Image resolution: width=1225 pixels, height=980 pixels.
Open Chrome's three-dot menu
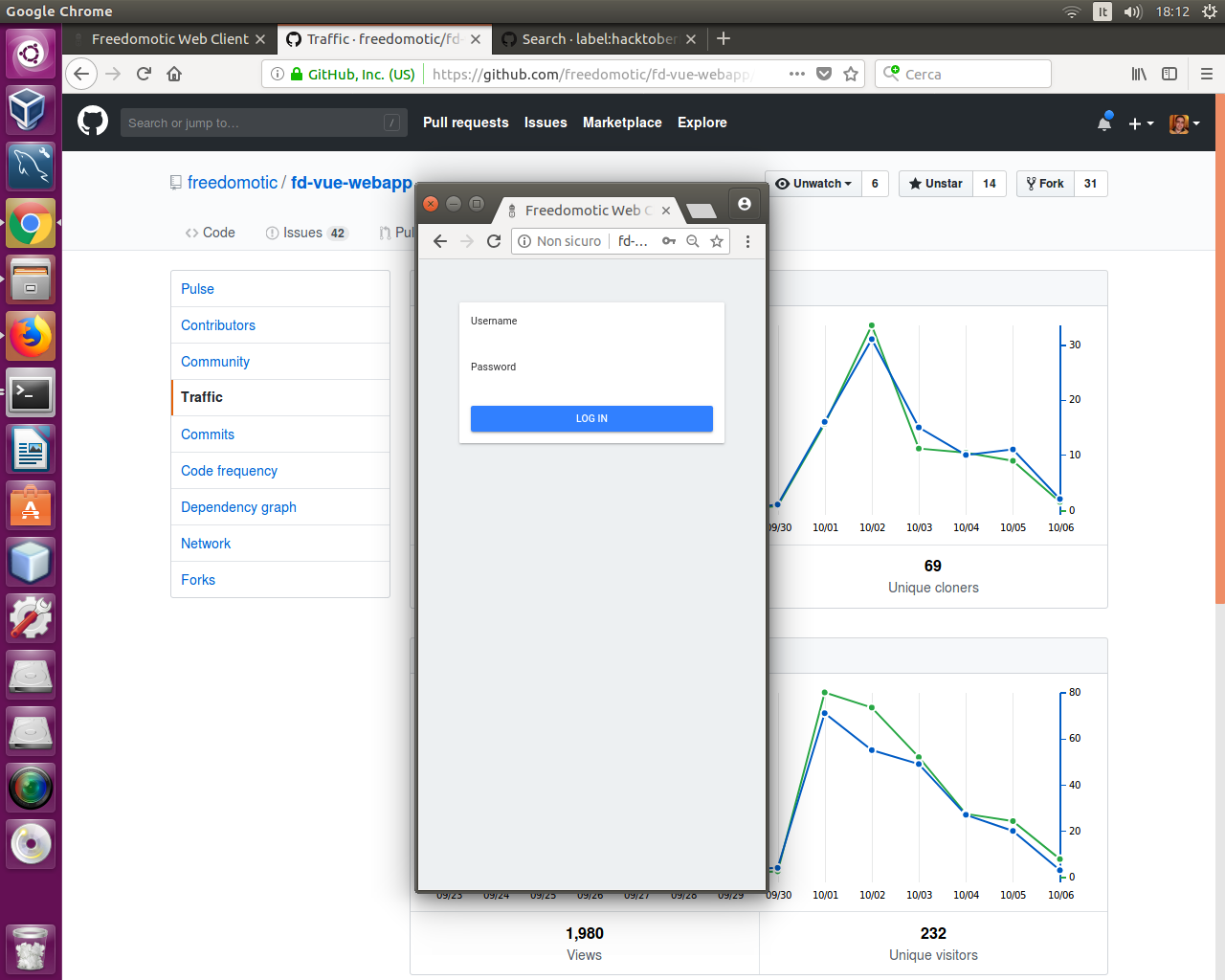point(747,241)
